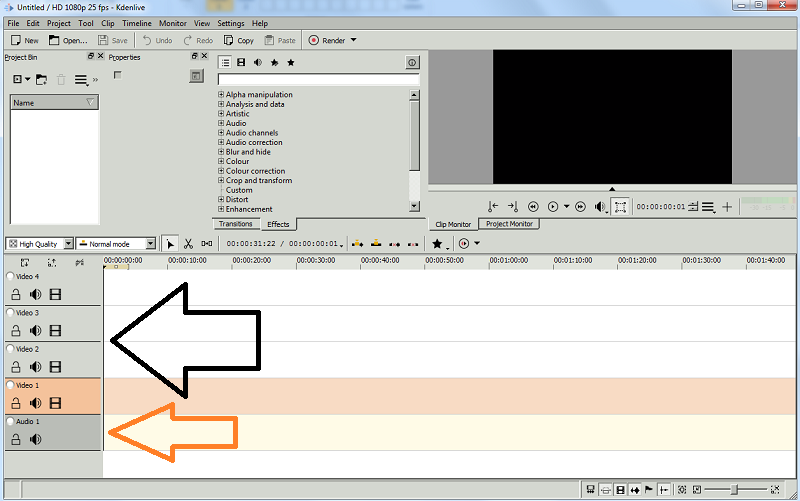Fast forward playback in the monitor
The width and height of the screenshot is (800, 501).
click(x=580, y=207)
